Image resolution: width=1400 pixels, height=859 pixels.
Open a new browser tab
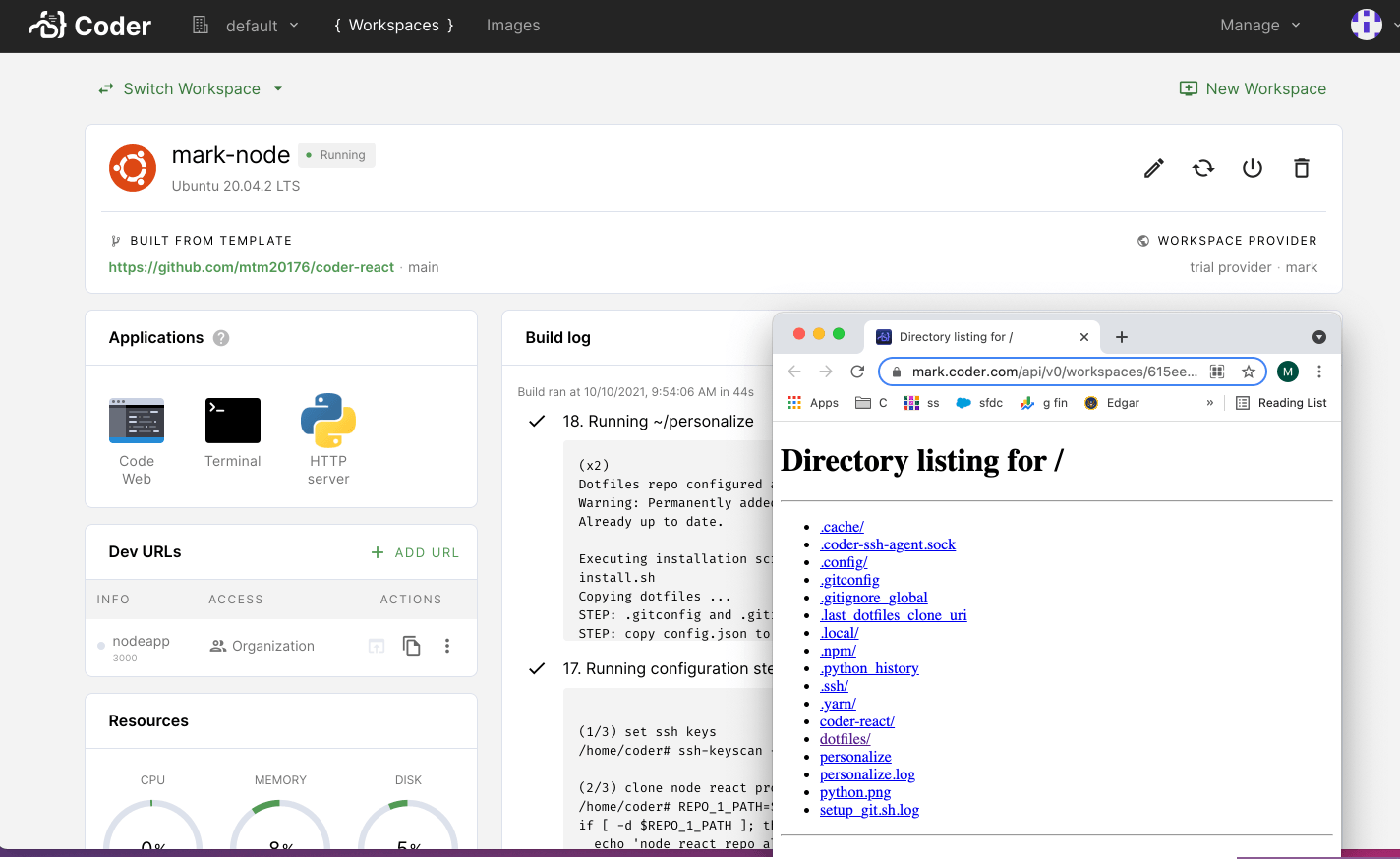click(1122, 337)
